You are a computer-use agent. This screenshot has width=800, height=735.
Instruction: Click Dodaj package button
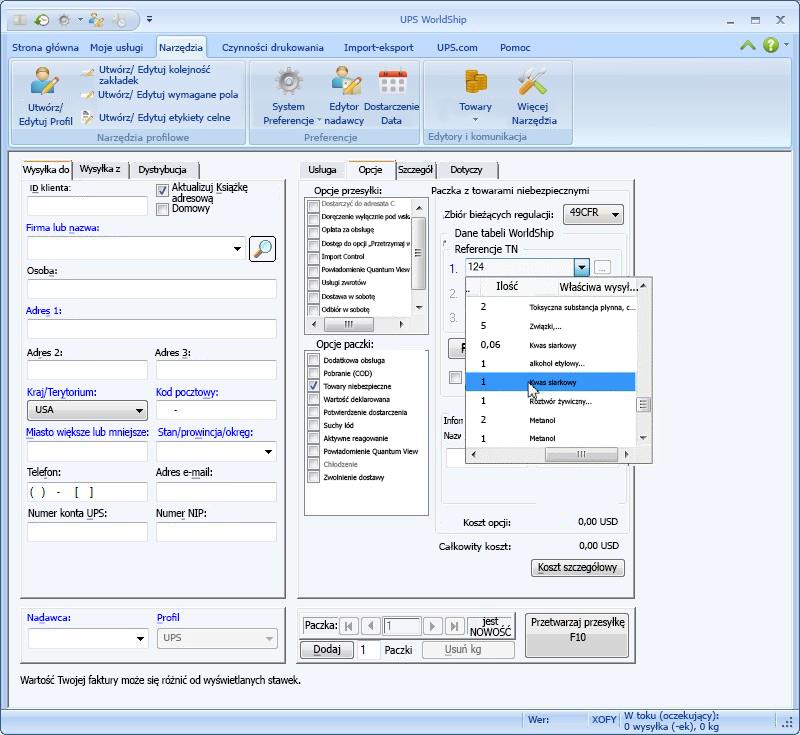tap(327, 649)
